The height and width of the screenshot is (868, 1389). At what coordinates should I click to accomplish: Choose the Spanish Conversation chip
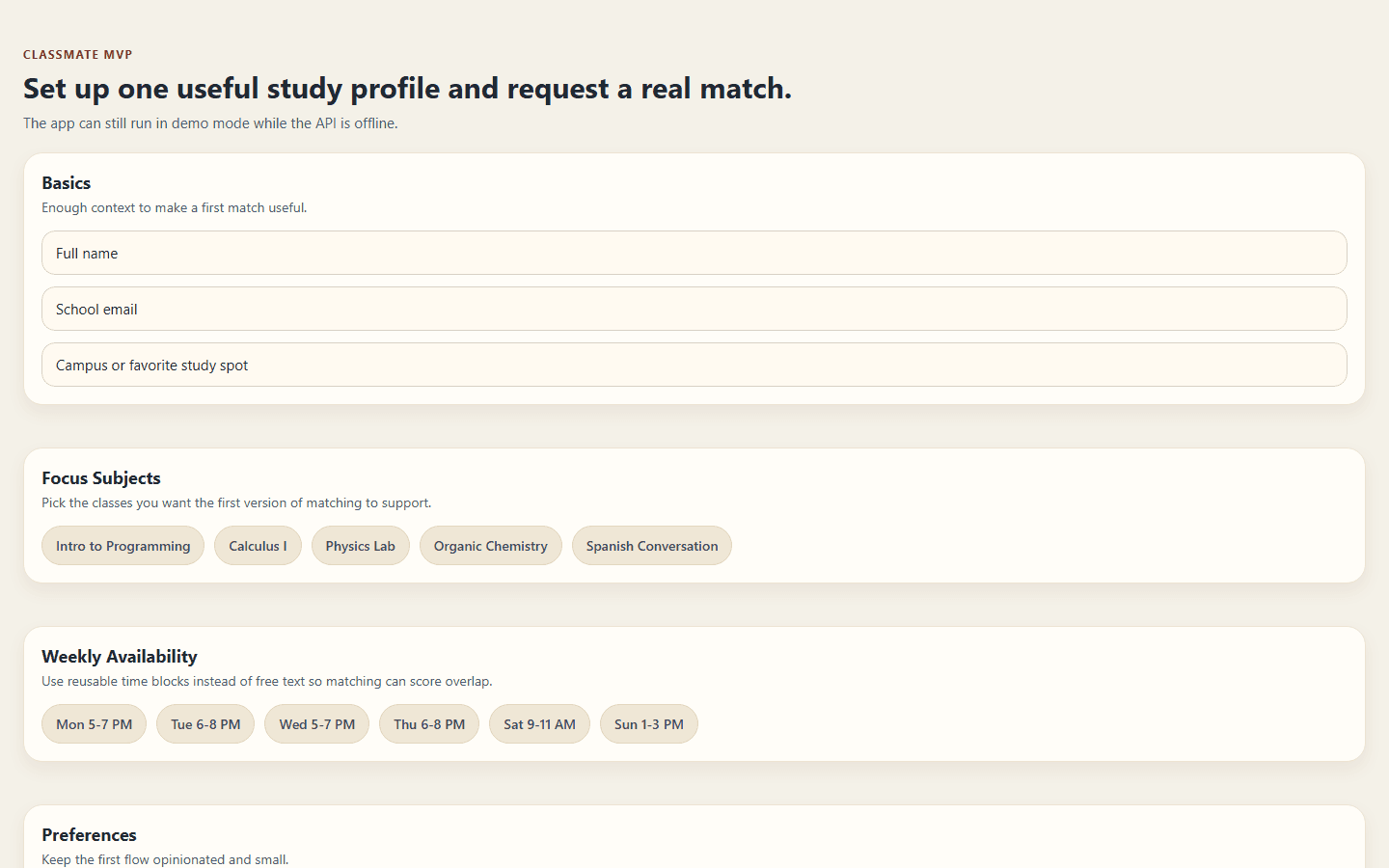click(651, 546)
